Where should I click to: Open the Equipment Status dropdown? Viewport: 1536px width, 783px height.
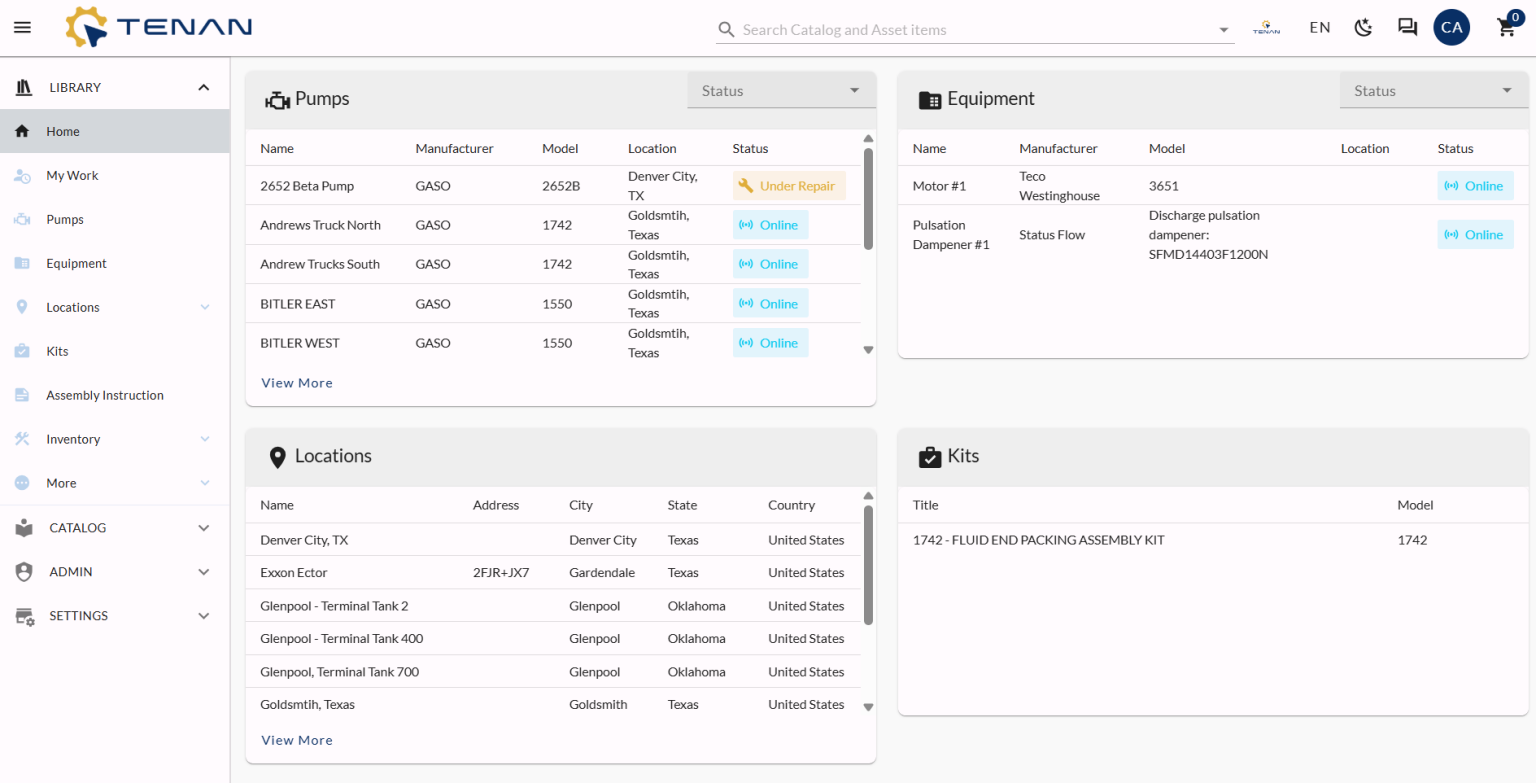[1434, 90]
